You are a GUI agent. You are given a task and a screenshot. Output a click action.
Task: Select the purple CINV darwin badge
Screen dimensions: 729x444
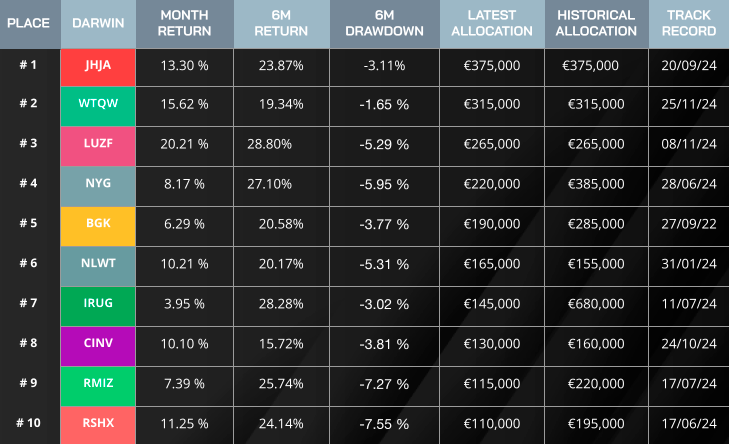click(98, 343)
